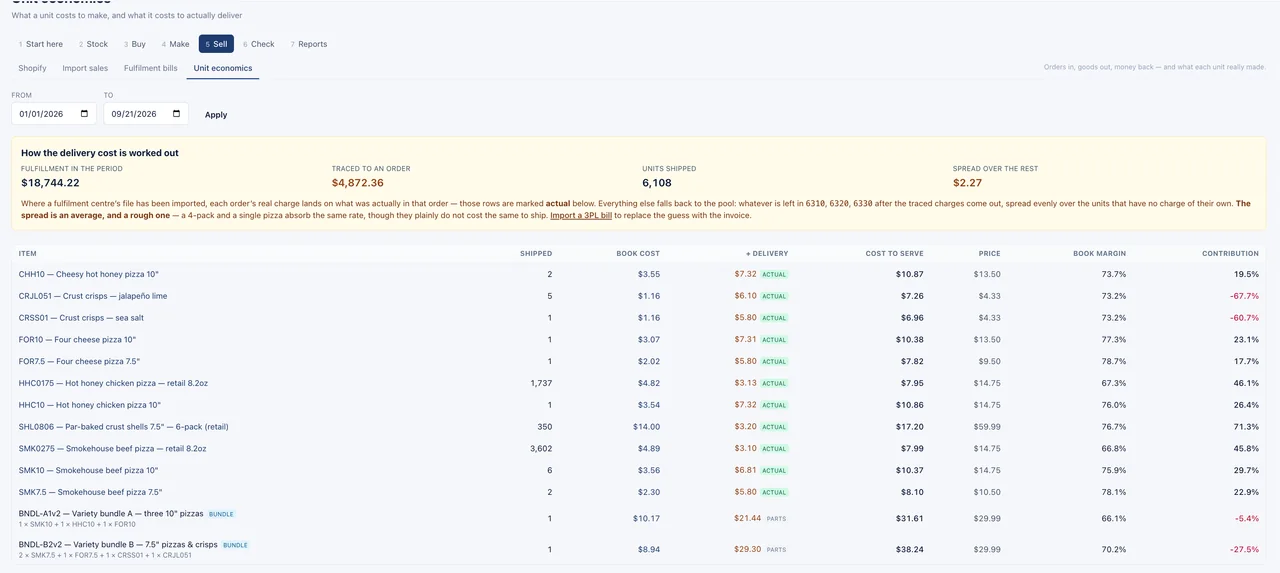Viewport: 1280px width, 573px height.
Task: Sort by the BOOK MARGIN column header
Action: click(x=1100, y=253)
